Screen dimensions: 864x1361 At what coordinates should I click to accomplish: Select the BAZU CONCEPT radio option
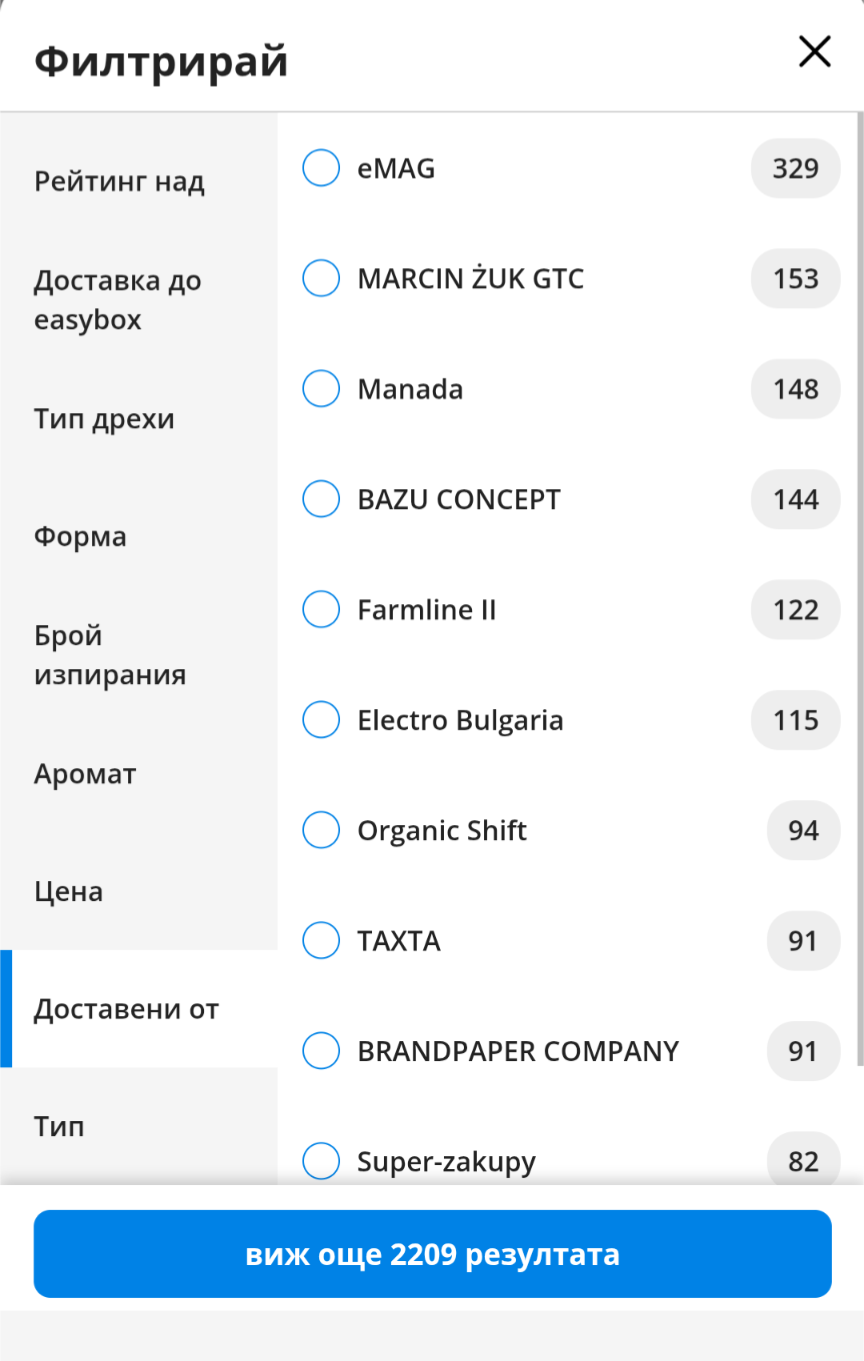point(321,499)
